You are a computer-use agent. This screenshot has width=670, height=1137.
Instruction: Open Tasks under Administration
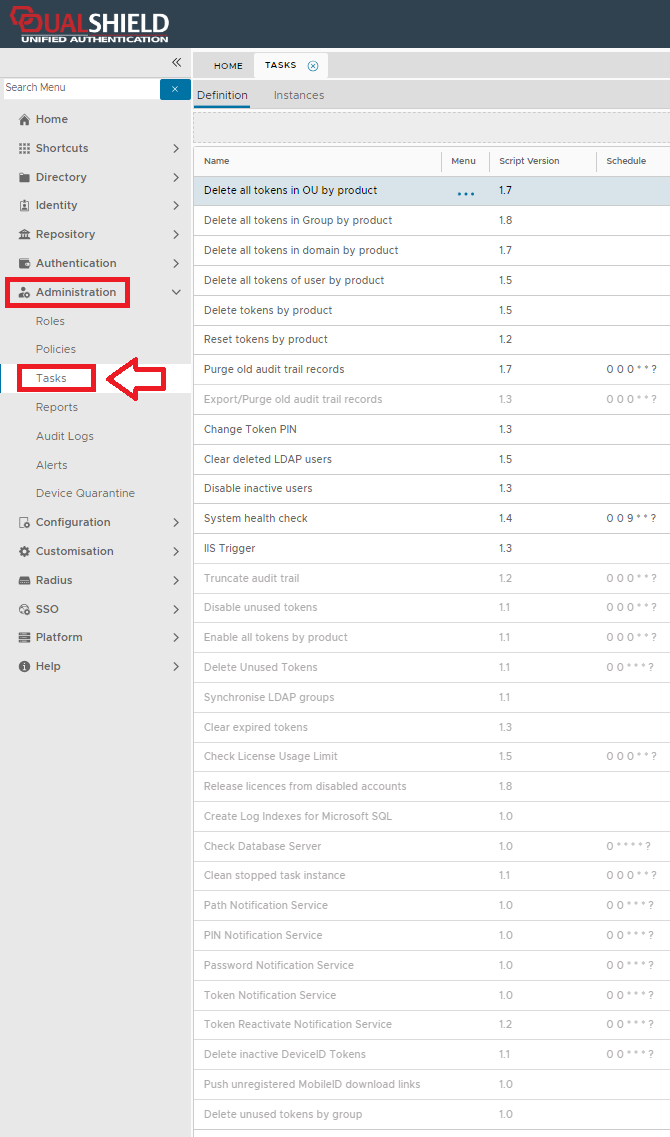click(51, 379)
